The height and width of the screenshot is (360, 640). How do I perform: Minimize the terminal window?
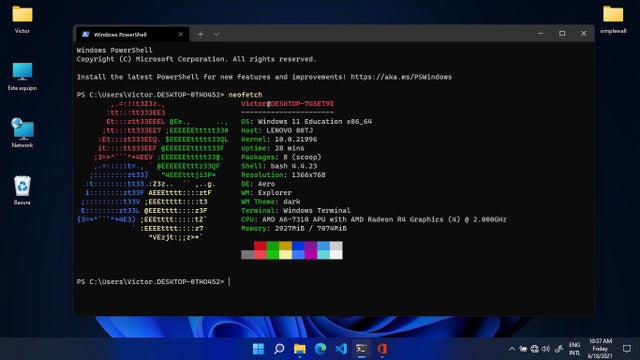click(540, 33)
